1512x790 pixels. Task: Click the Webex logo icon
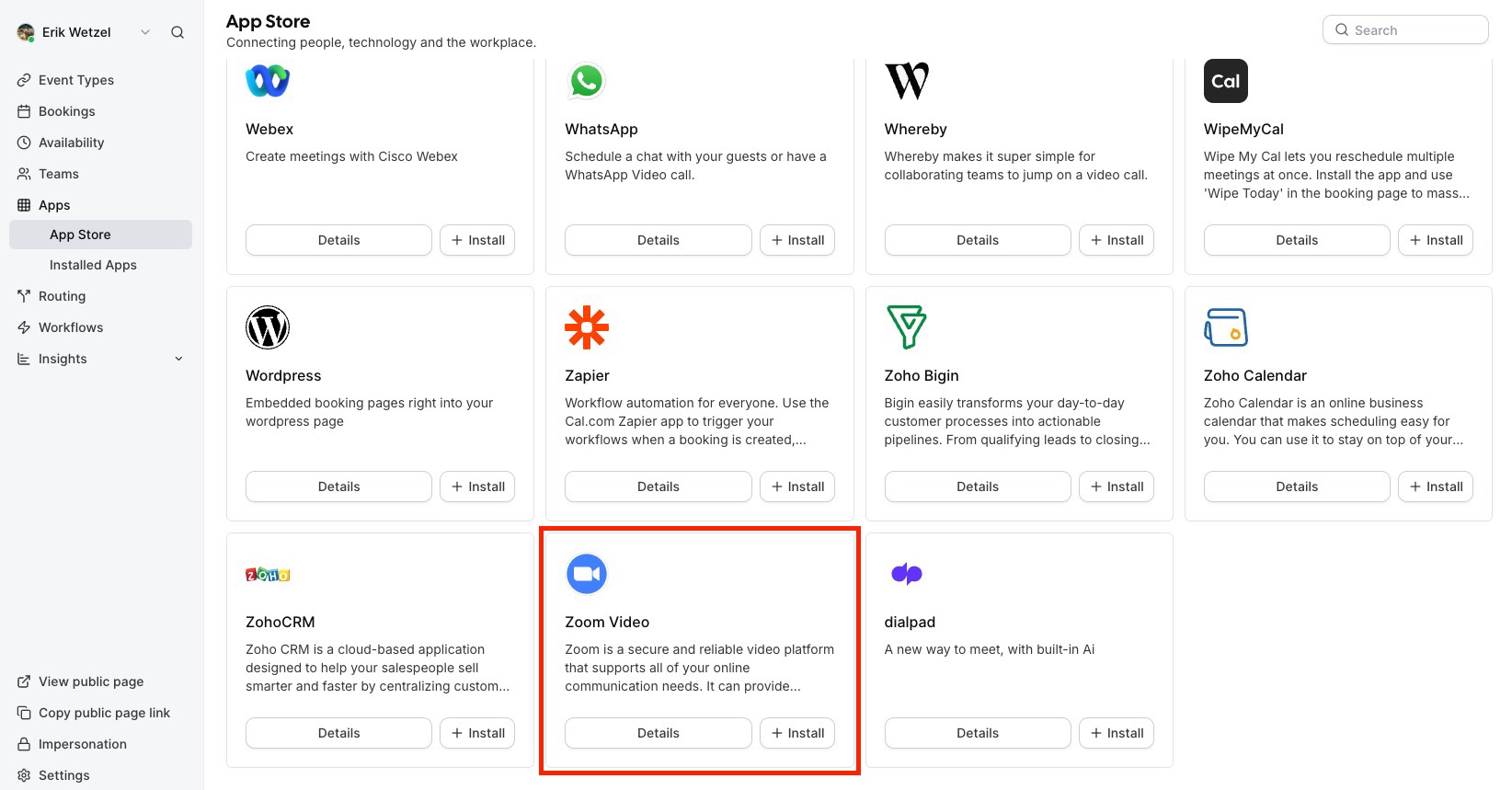pos(268,81)
